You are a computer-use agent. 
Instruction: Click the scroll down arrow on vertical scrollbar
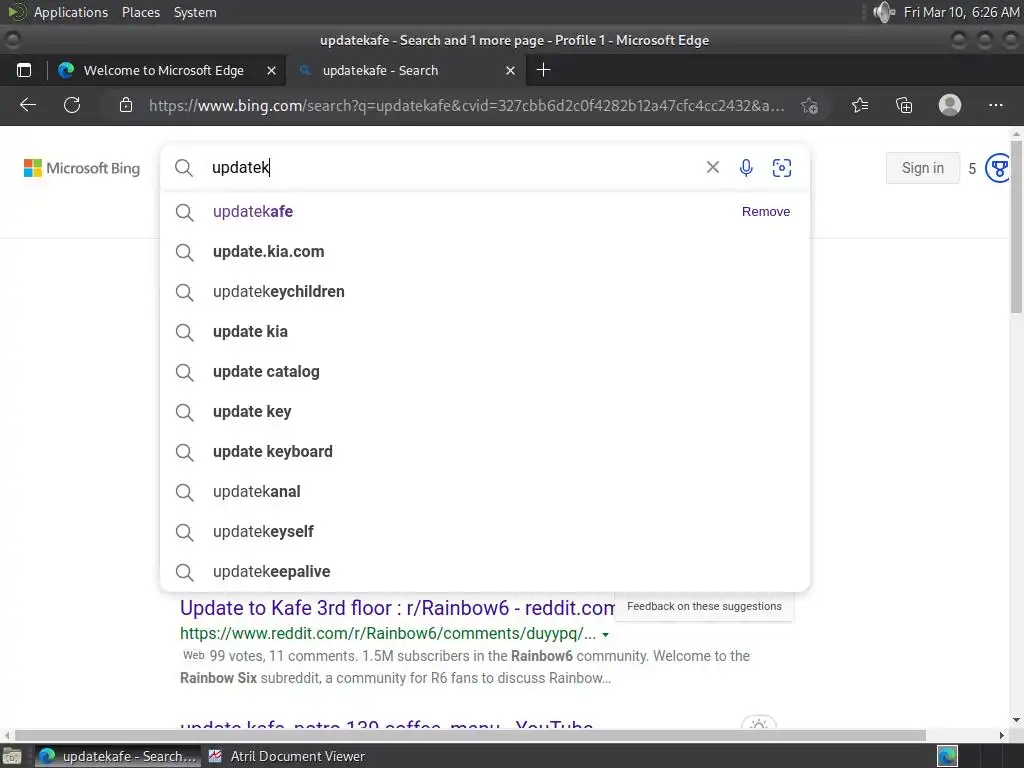pos(1016,720)
